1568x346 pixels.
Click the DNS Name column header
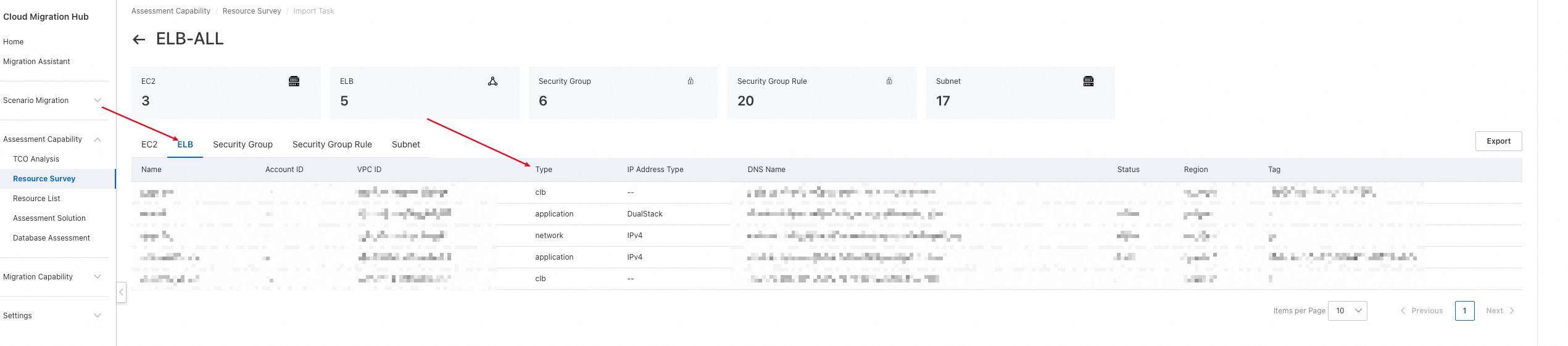tap(766, 170)
